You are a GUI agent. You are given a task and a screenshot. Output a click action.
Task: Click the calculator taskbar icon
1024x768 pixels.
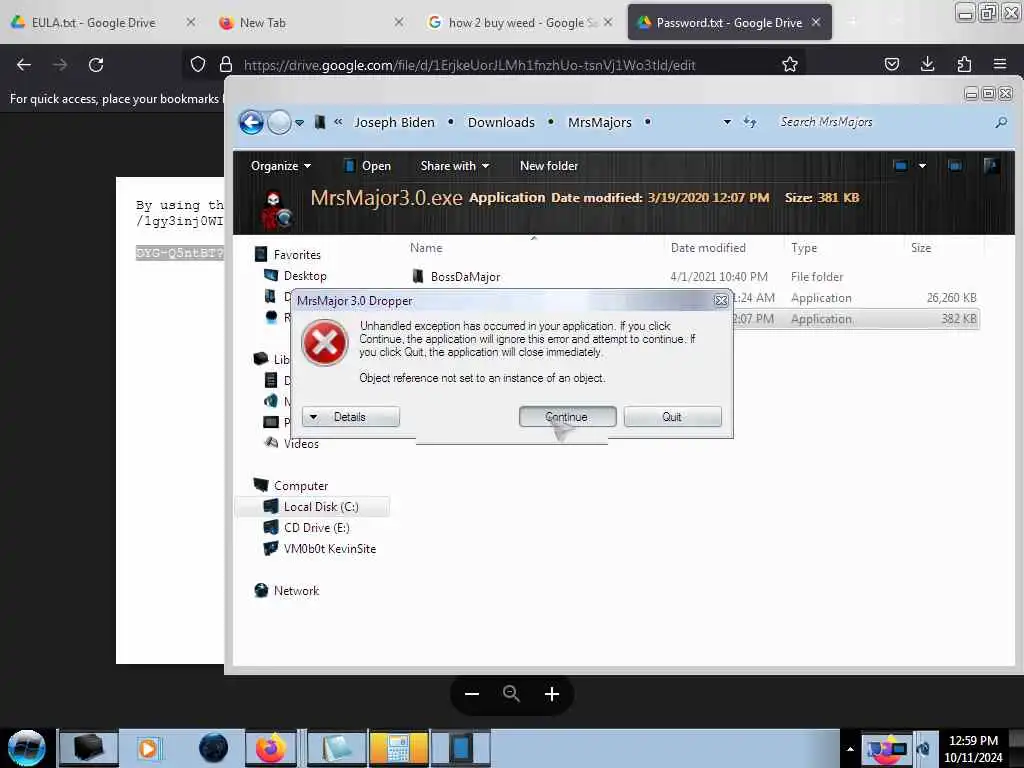click(x=398, y=748)
